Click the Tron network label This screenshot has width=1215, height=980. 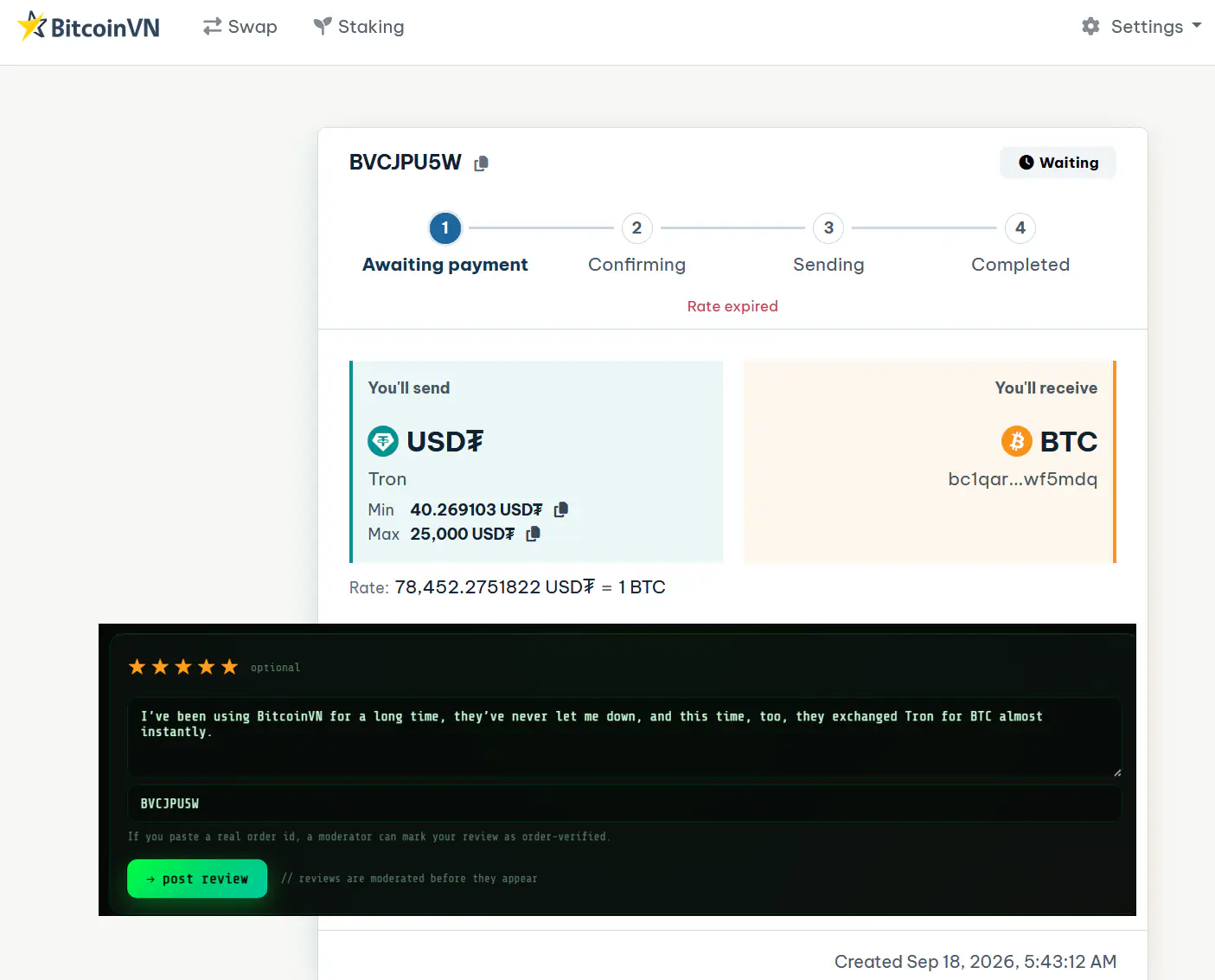click(x=387, y=479)
